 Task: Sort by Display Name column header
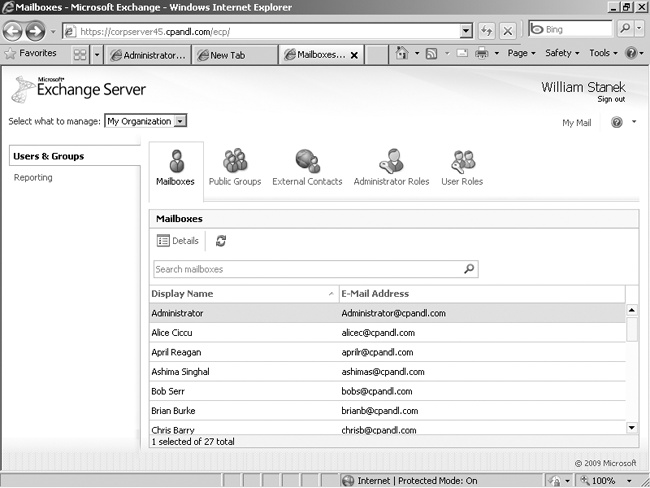[244, 294]
